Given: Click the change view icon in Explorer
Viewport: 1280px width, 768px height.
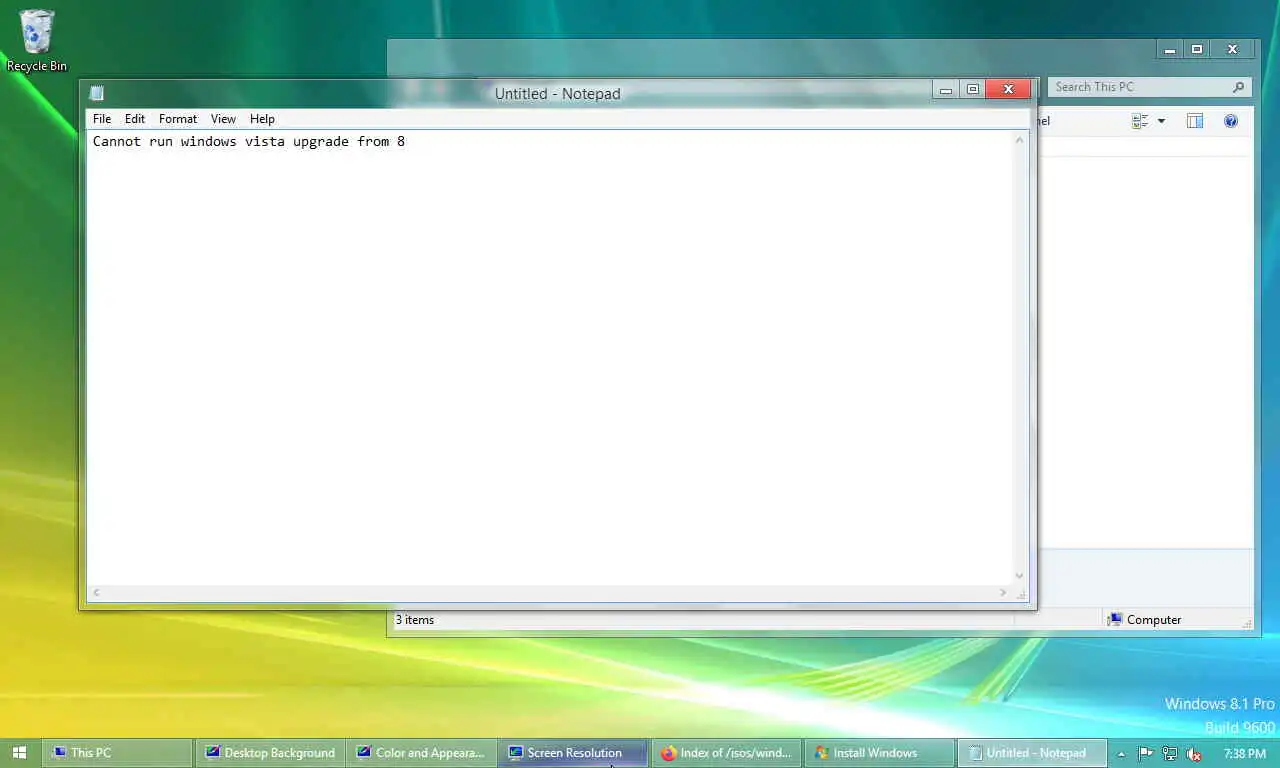Looking at the screenshot, I should (x=1140, y=121).
